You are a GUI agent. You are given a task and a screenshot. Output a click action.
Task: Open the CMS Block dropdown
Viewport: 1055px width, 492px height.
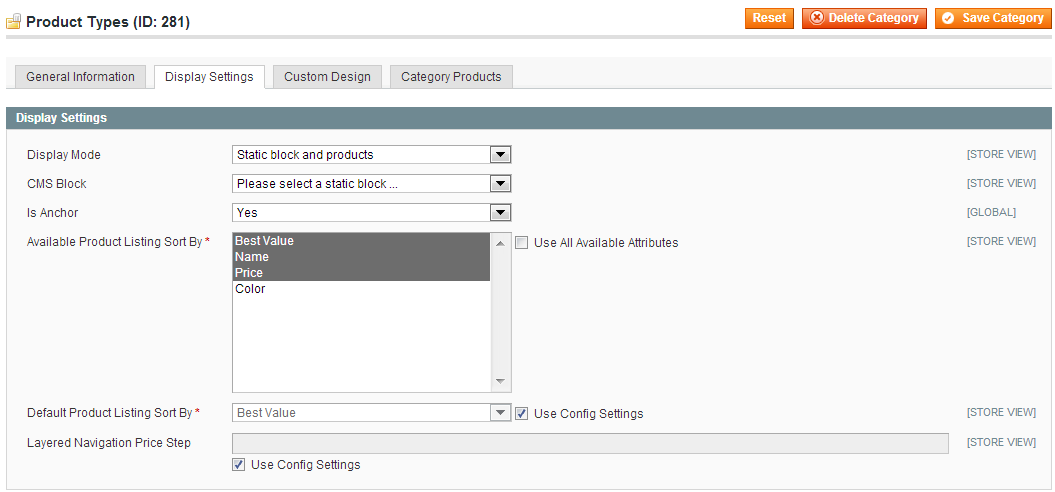[371, 184]
